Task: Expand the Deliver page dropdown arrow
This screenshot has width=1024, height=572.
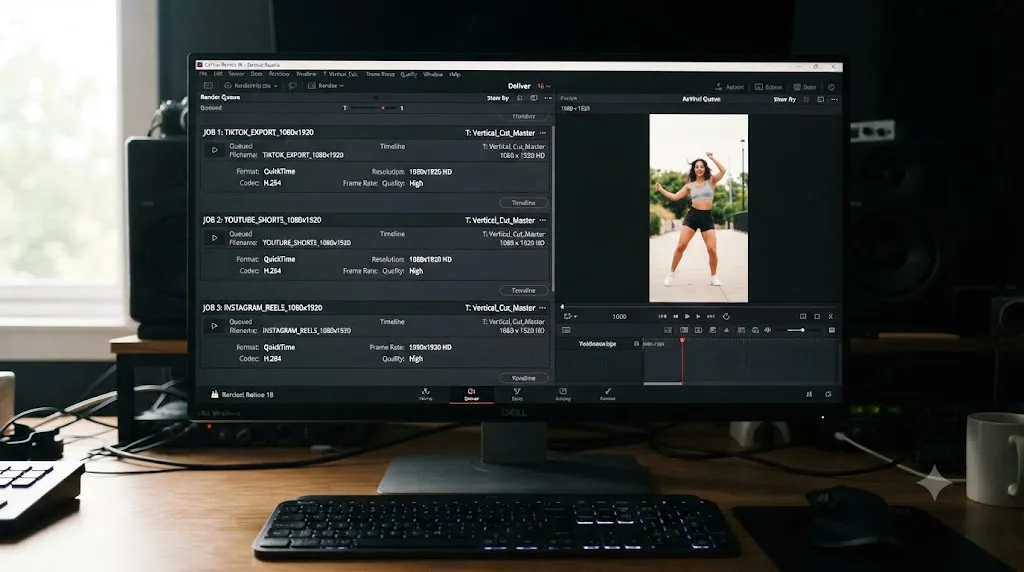Action: click(x=549, y=86)
